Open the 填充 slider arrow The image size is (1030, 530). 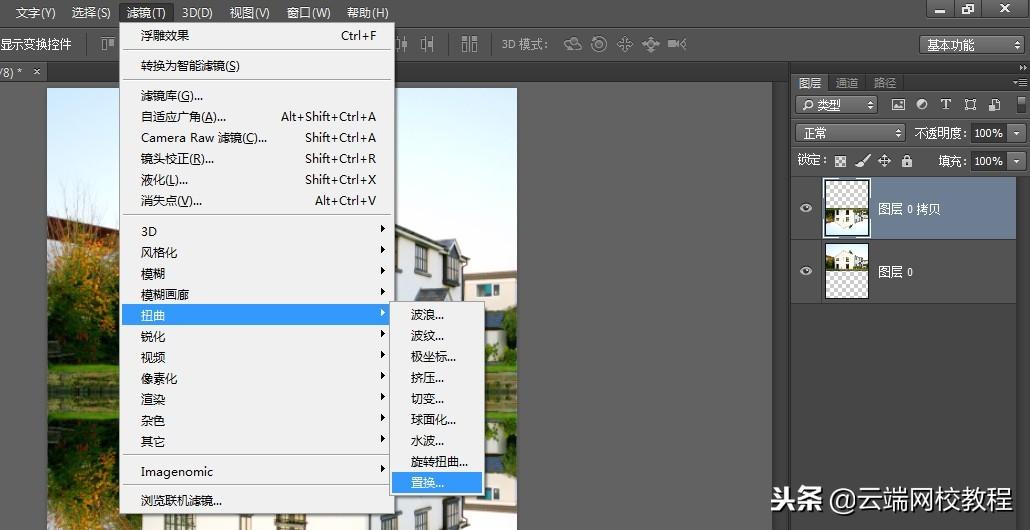pyautogui.click(x=1017, y=161)
